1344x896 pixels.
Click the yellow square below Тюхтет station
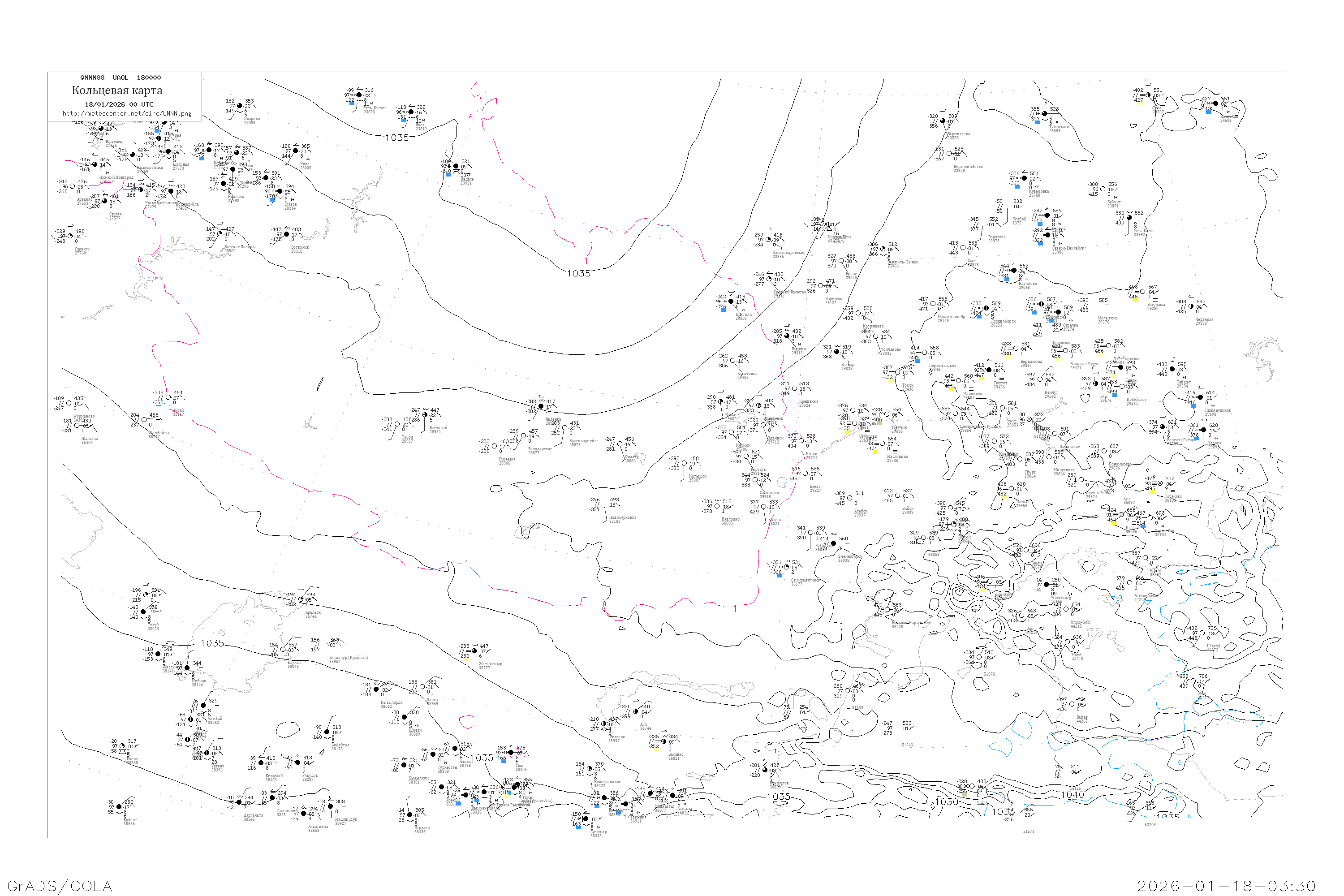981,378
